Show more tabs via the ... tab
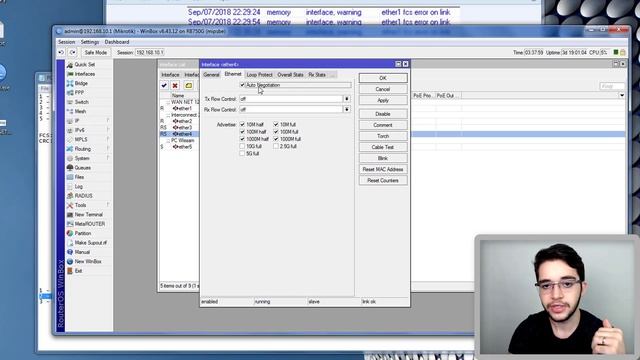640x360 pixels. pos(333,75)
